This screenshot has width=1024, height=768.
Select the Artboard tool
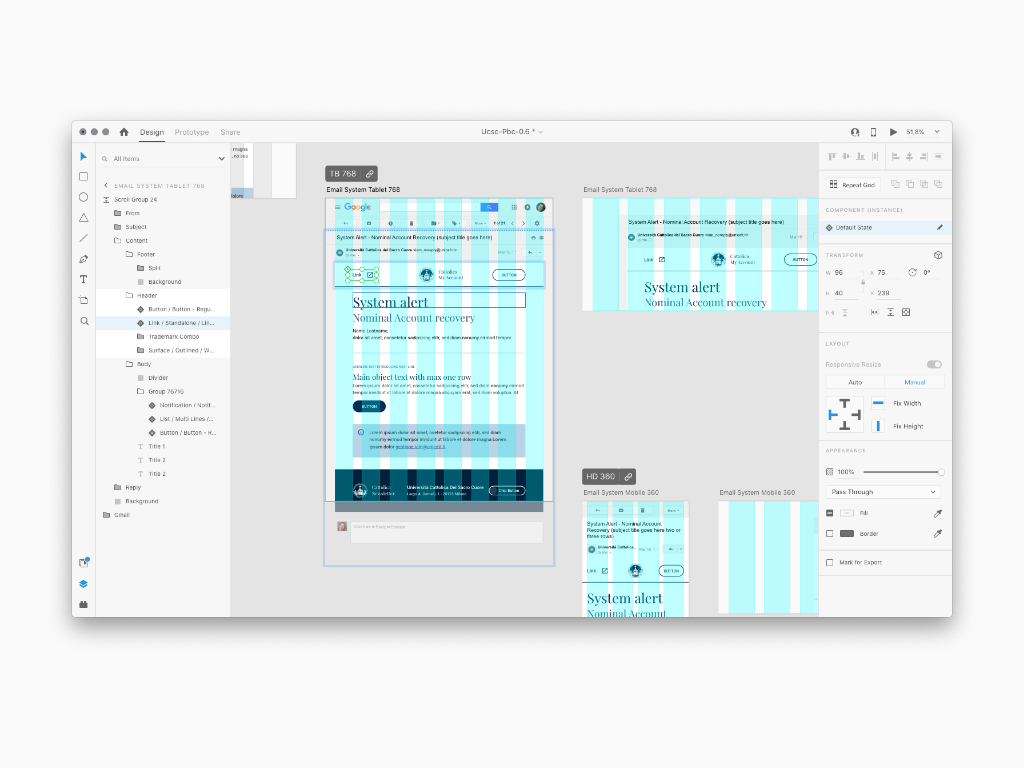point(84,300)
